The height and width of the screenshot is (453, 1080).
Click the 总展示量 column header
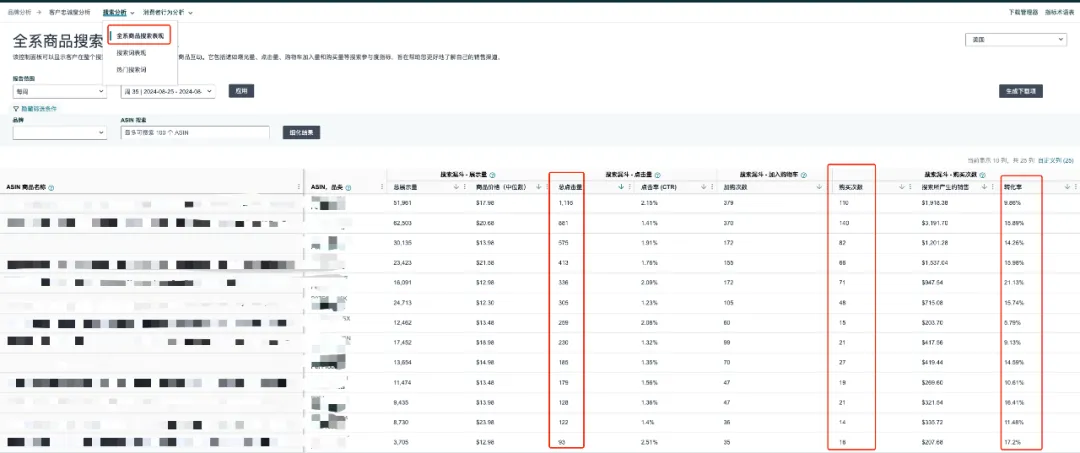click(405, 187)
